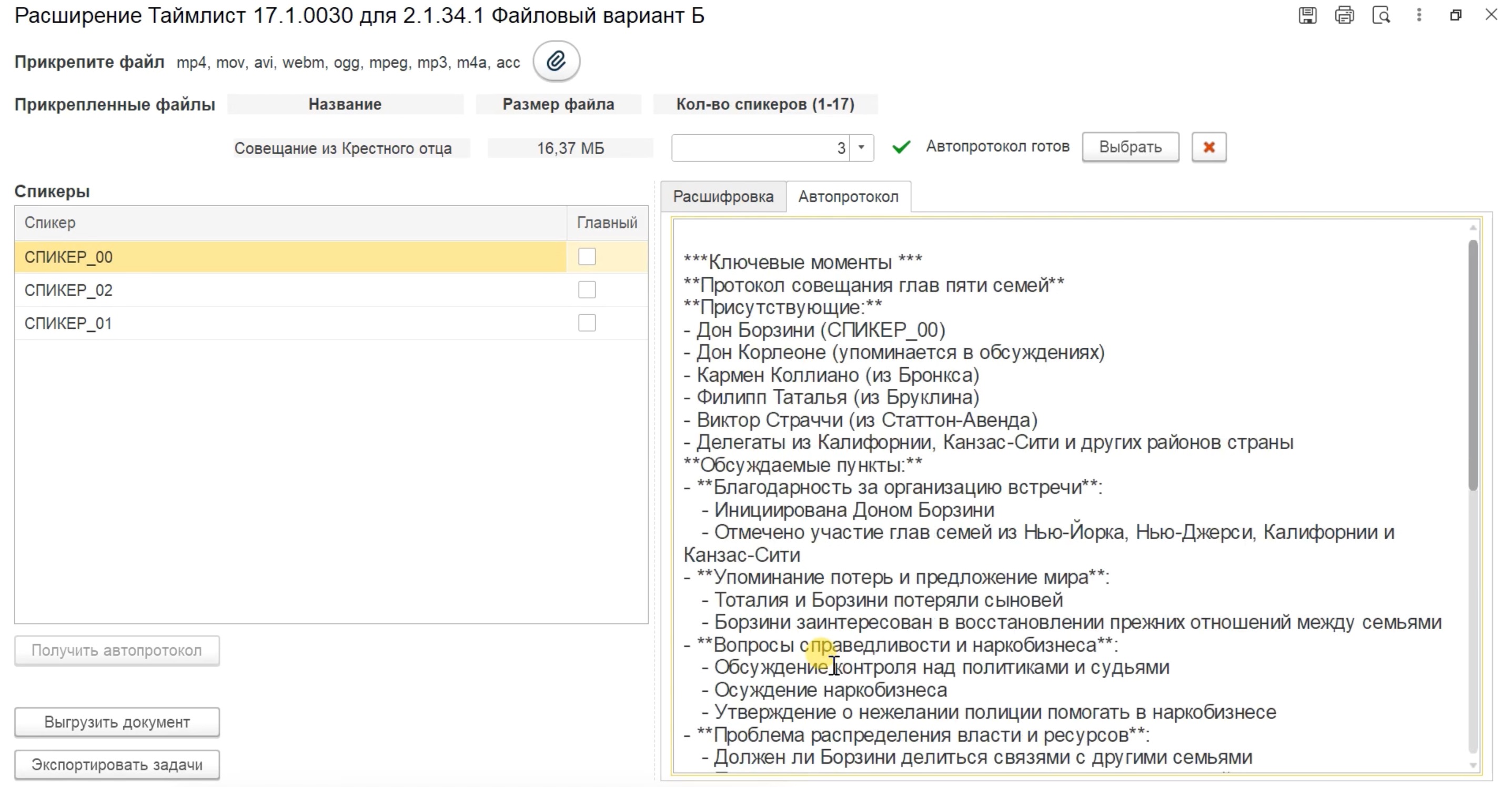Click the speakers count field showing 3
1512x787 pixels.
[x=761, y=147]
